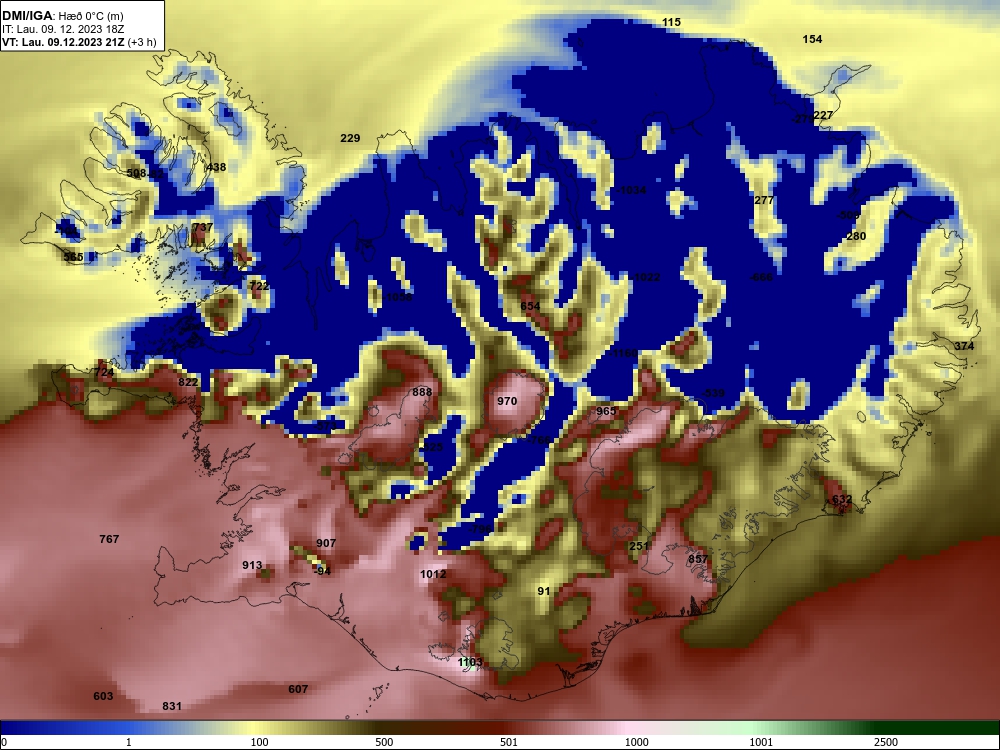Click the map value 737
1000x750 pixels.
click(x=203, y=228)
